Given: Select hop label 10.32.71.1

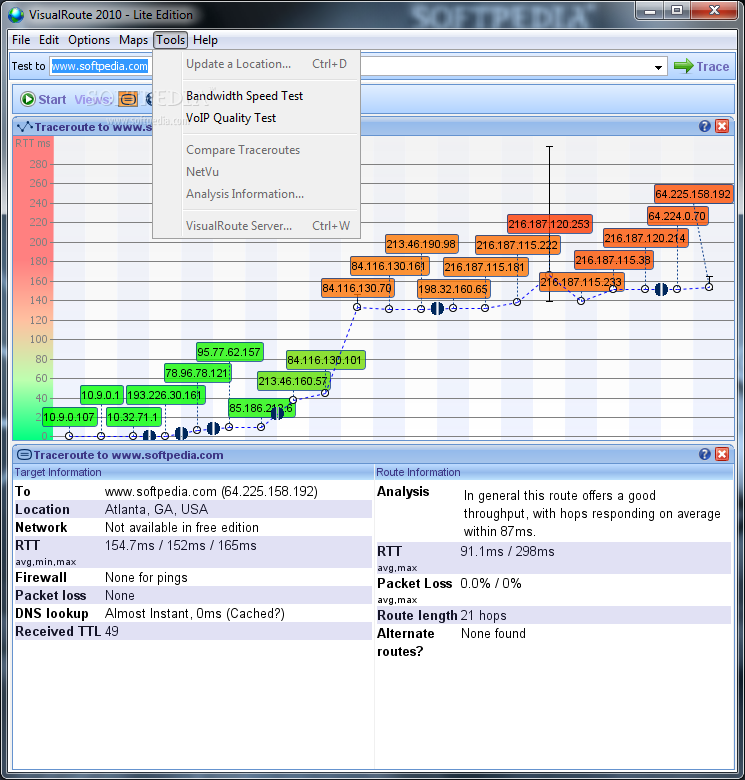Looking at the screenshot, I should pos(133,417).
